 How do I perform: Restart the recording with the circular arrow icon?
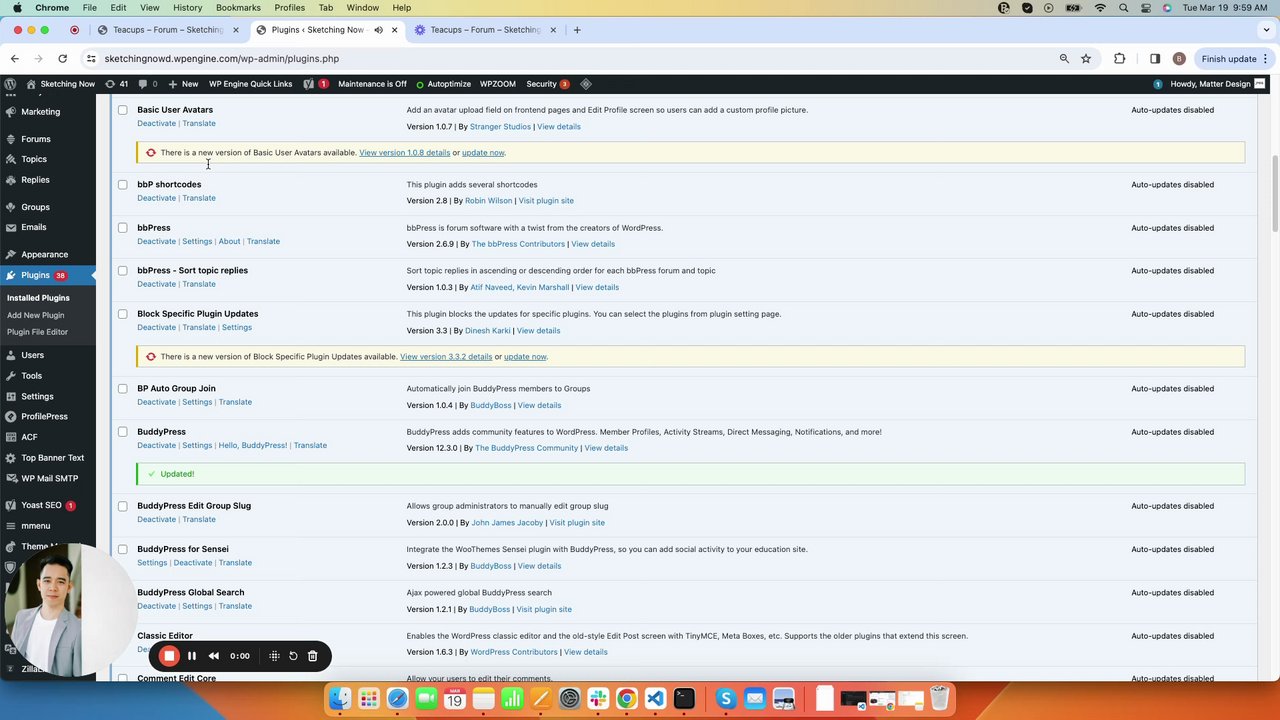pos(293,656)
